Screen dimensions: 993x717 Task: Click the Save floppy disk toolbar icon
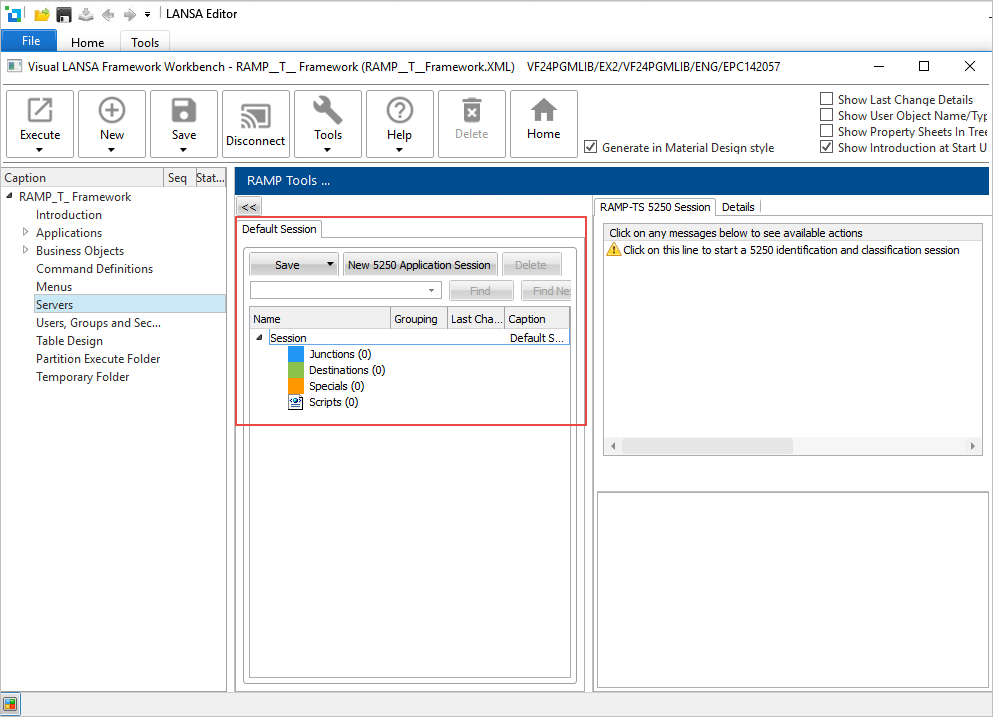(184, 111)
